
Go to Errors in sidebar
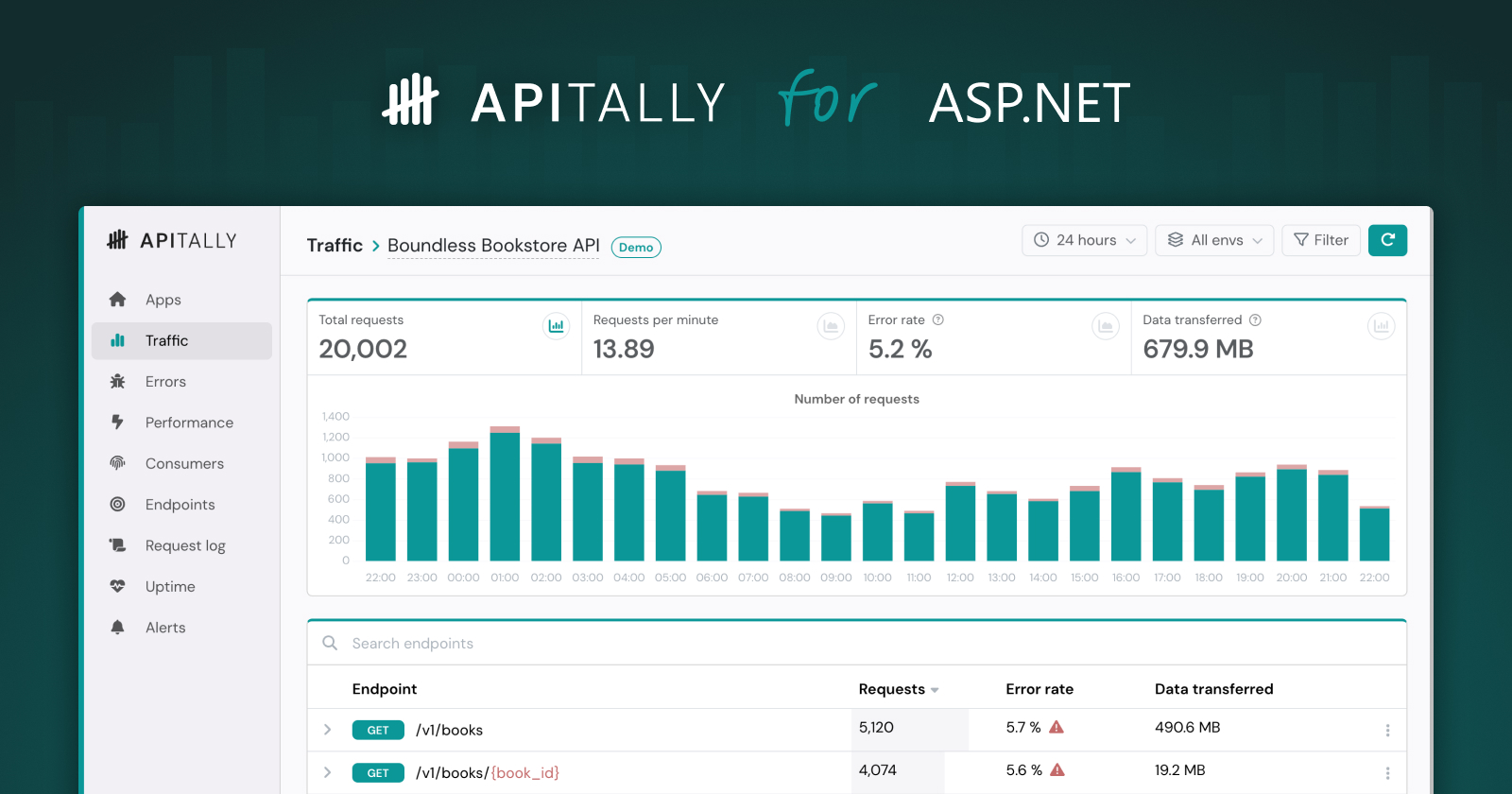(x=165, y=382)
